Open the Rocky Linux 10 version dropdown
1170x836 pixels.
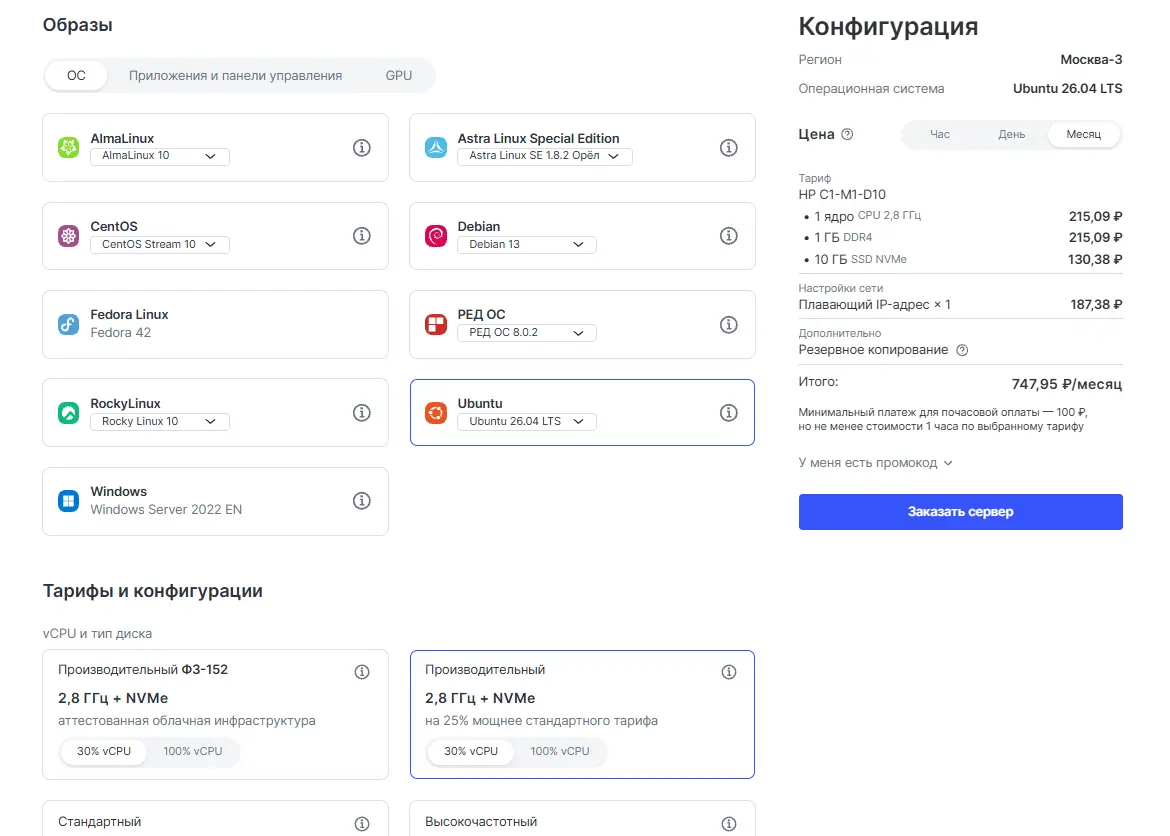pos(160,422)
